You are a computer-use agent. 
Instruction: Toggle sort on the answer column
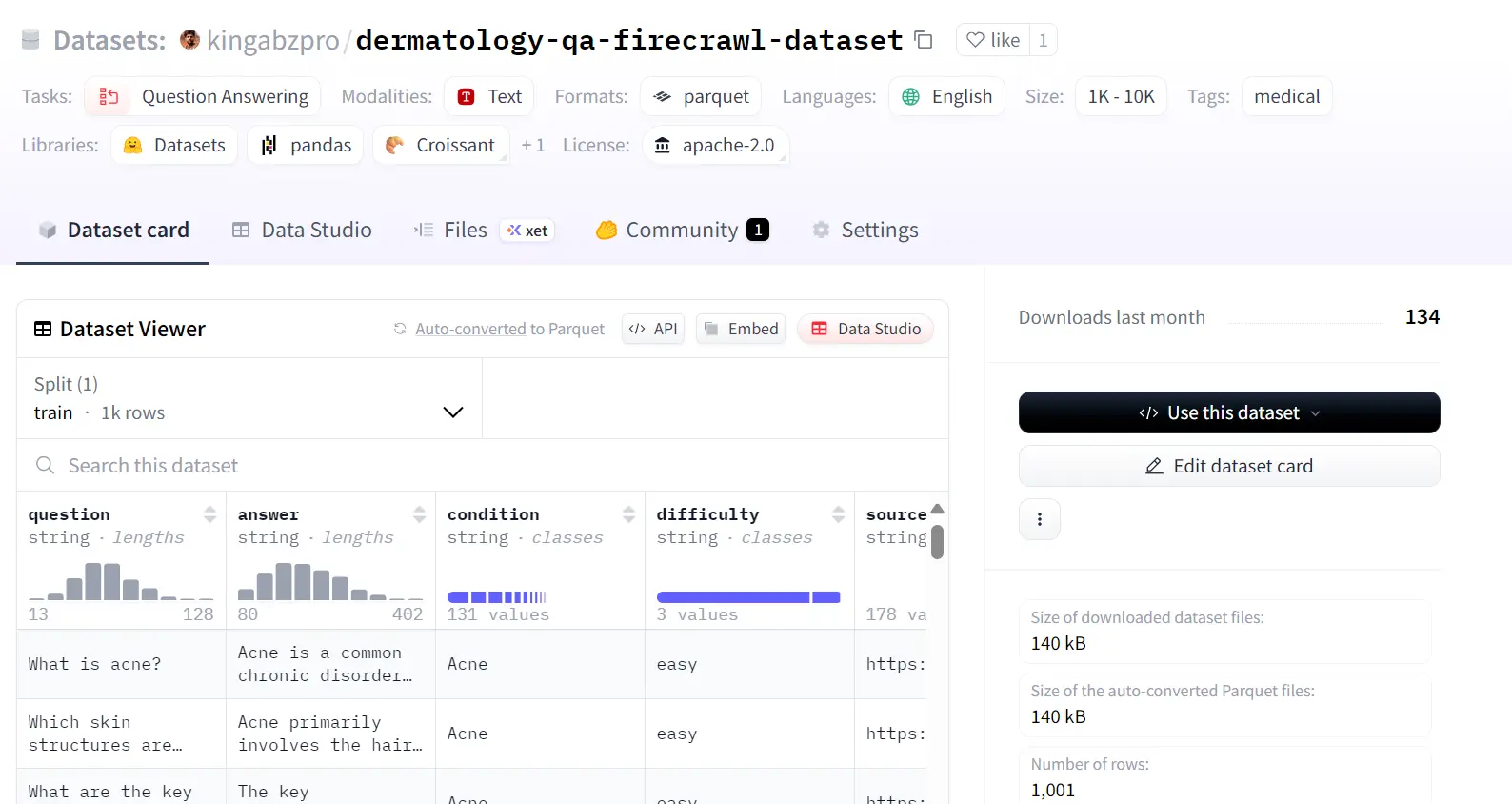tap(419, 514)
